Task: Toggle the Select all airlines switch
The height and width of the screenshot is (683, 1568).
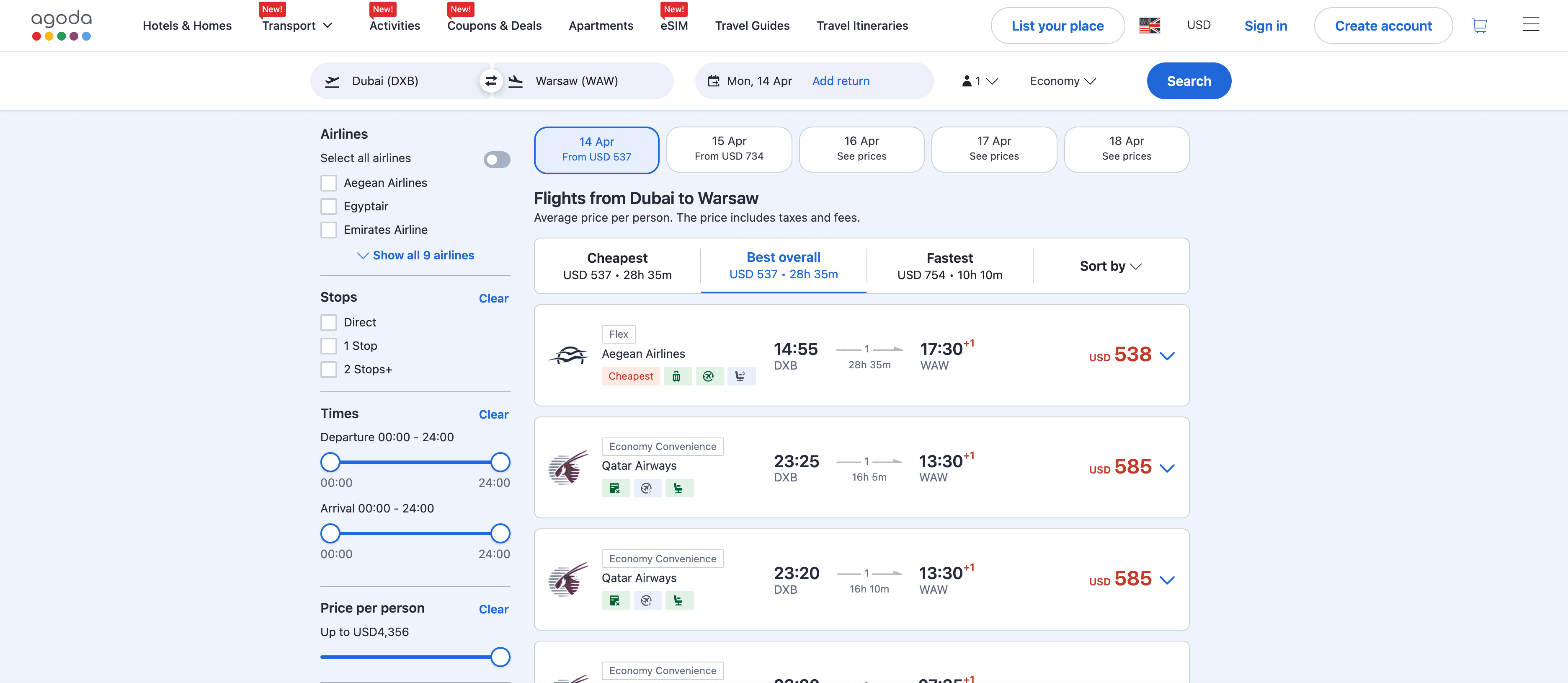Action: 497,160
